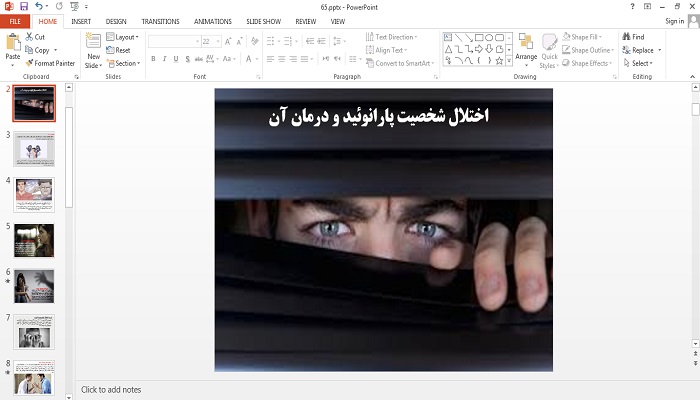Open Select dropdown in Editing group
The image size is (700, 400).
(638, 63)
